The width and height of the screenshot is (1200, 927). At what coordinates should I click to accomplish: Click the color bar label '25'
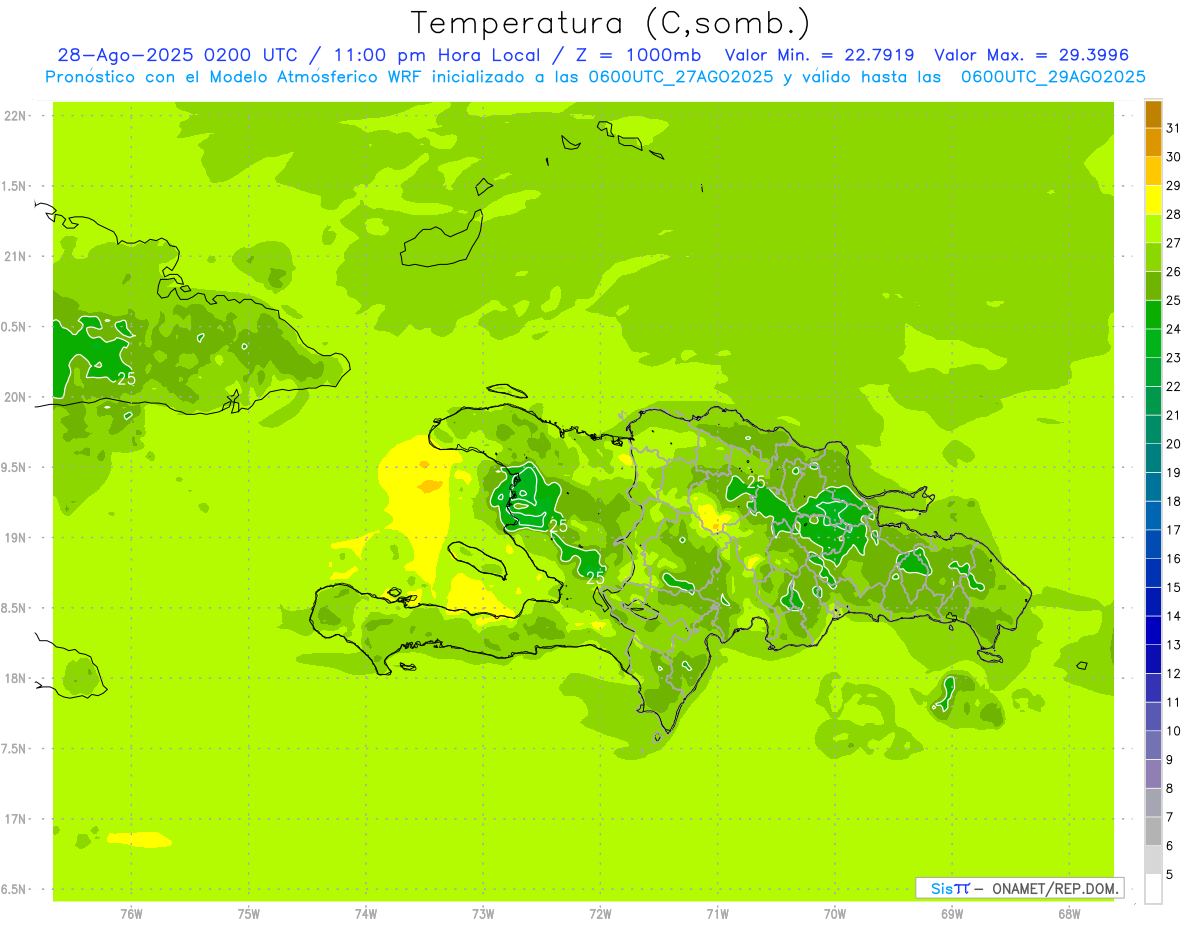pos(1174,300)
